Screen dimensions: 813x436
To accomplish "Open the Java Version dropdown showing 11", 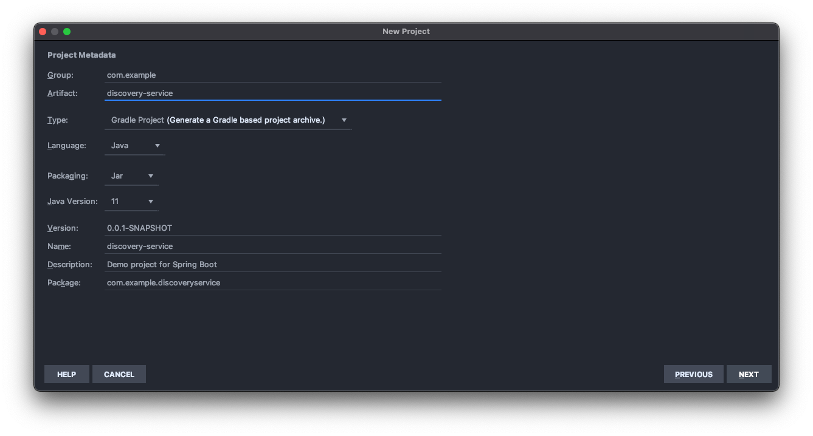I will point(132,202).
